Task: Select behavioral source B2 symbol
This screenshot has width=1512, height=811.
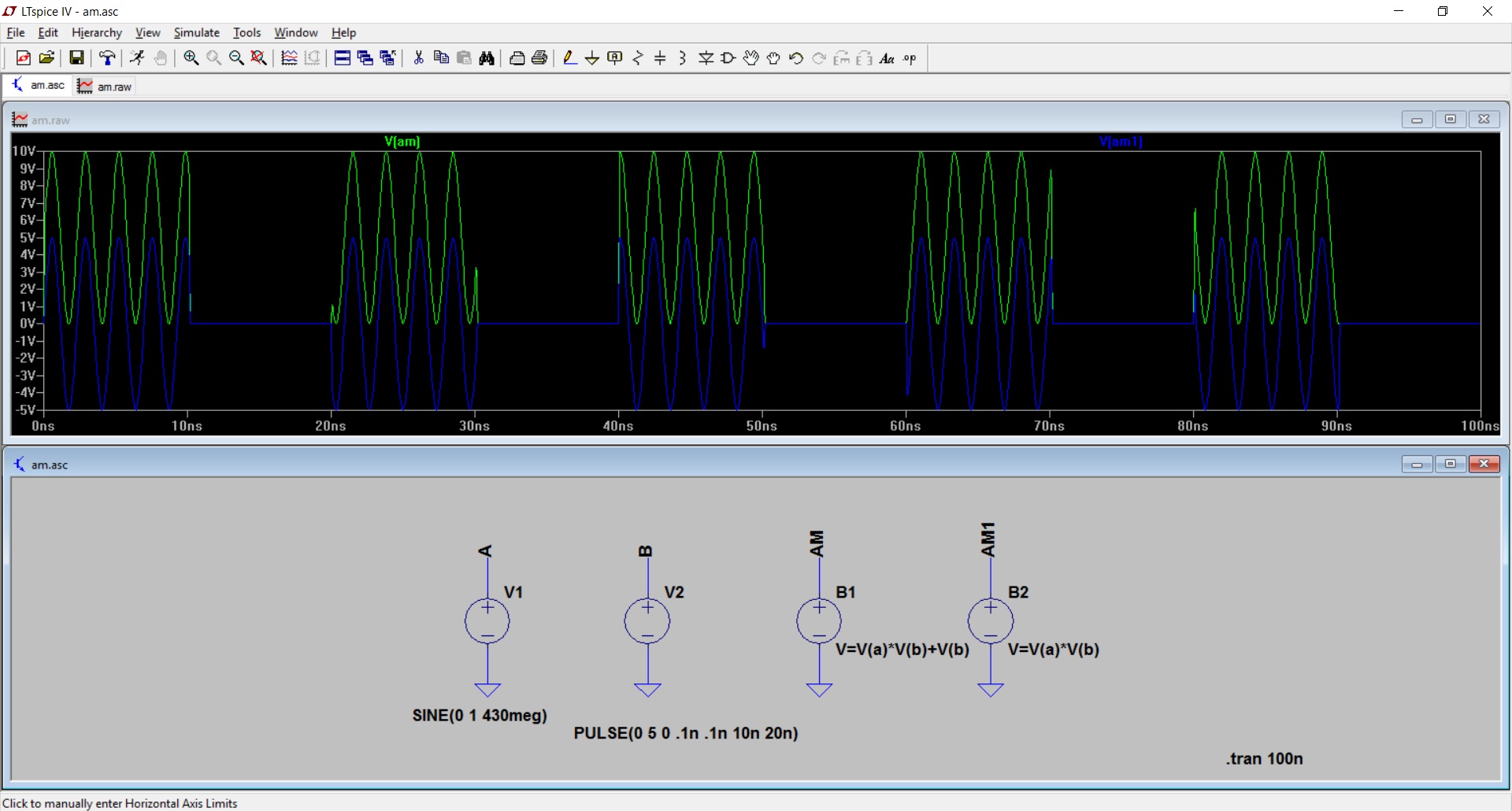Action: [991, 621]
